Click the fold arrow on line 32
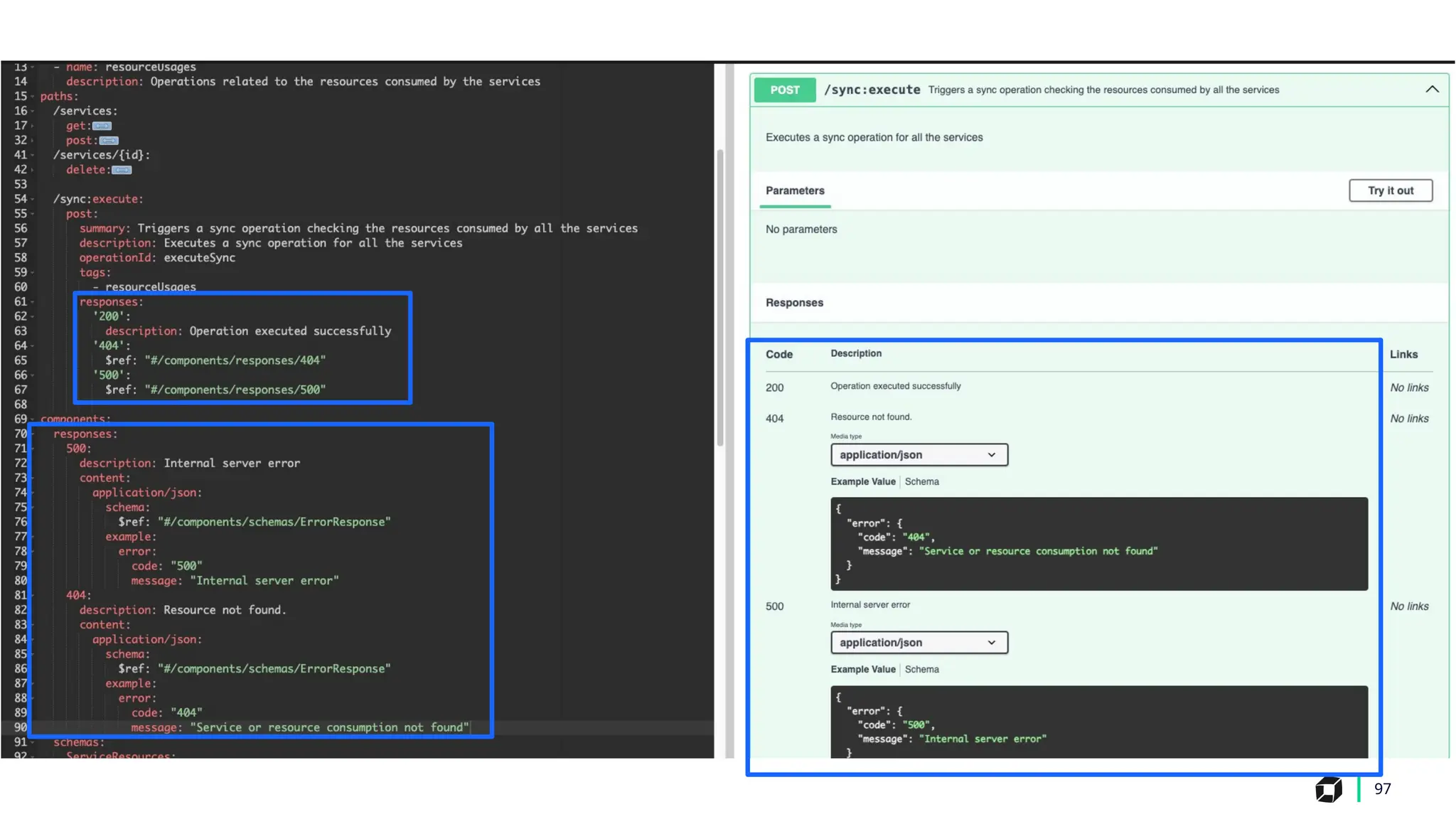The height and width of the screenshot is (819, 1456). point(33,141)
